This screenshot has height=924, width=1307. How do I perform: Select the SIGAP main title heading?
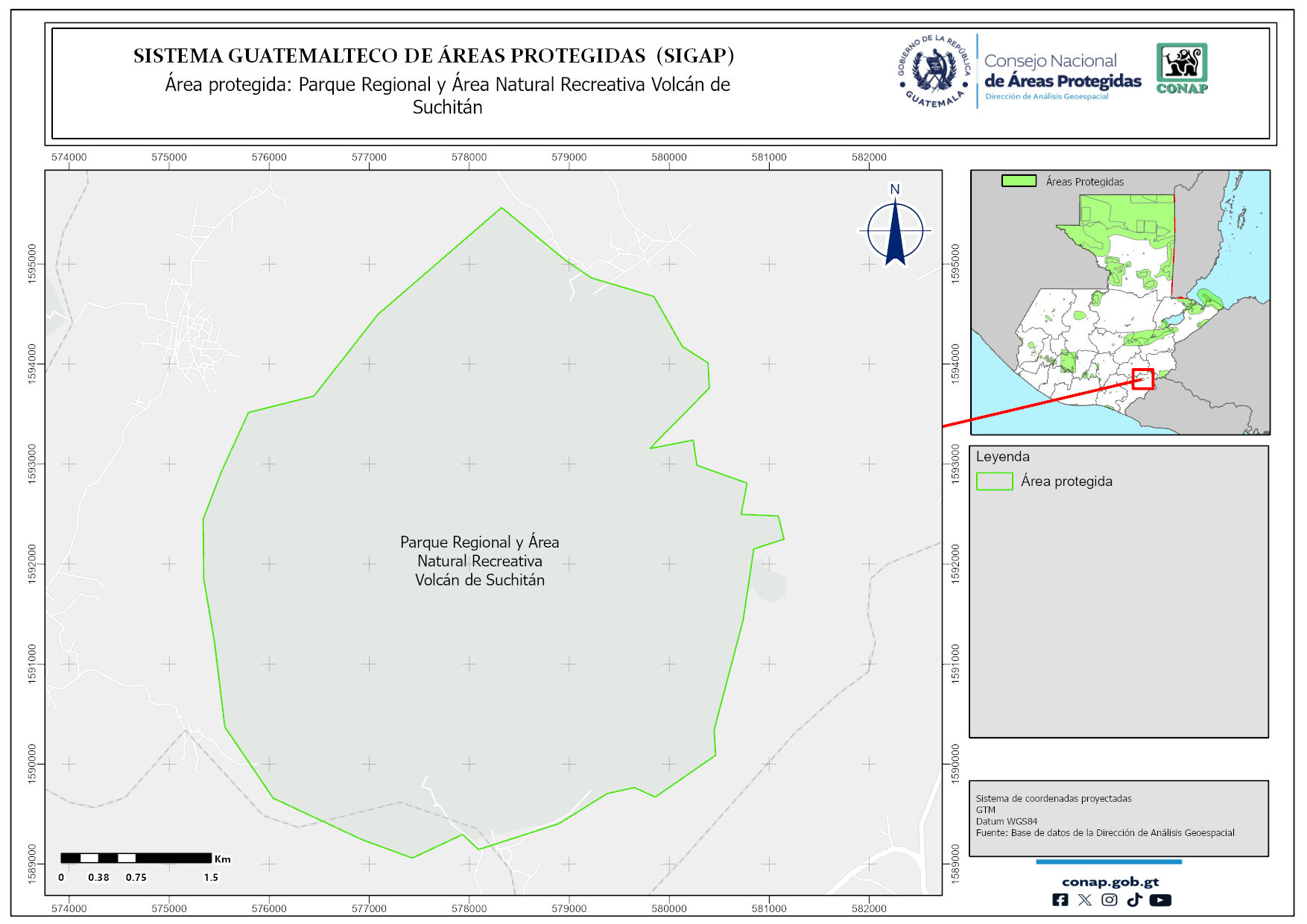434,56
